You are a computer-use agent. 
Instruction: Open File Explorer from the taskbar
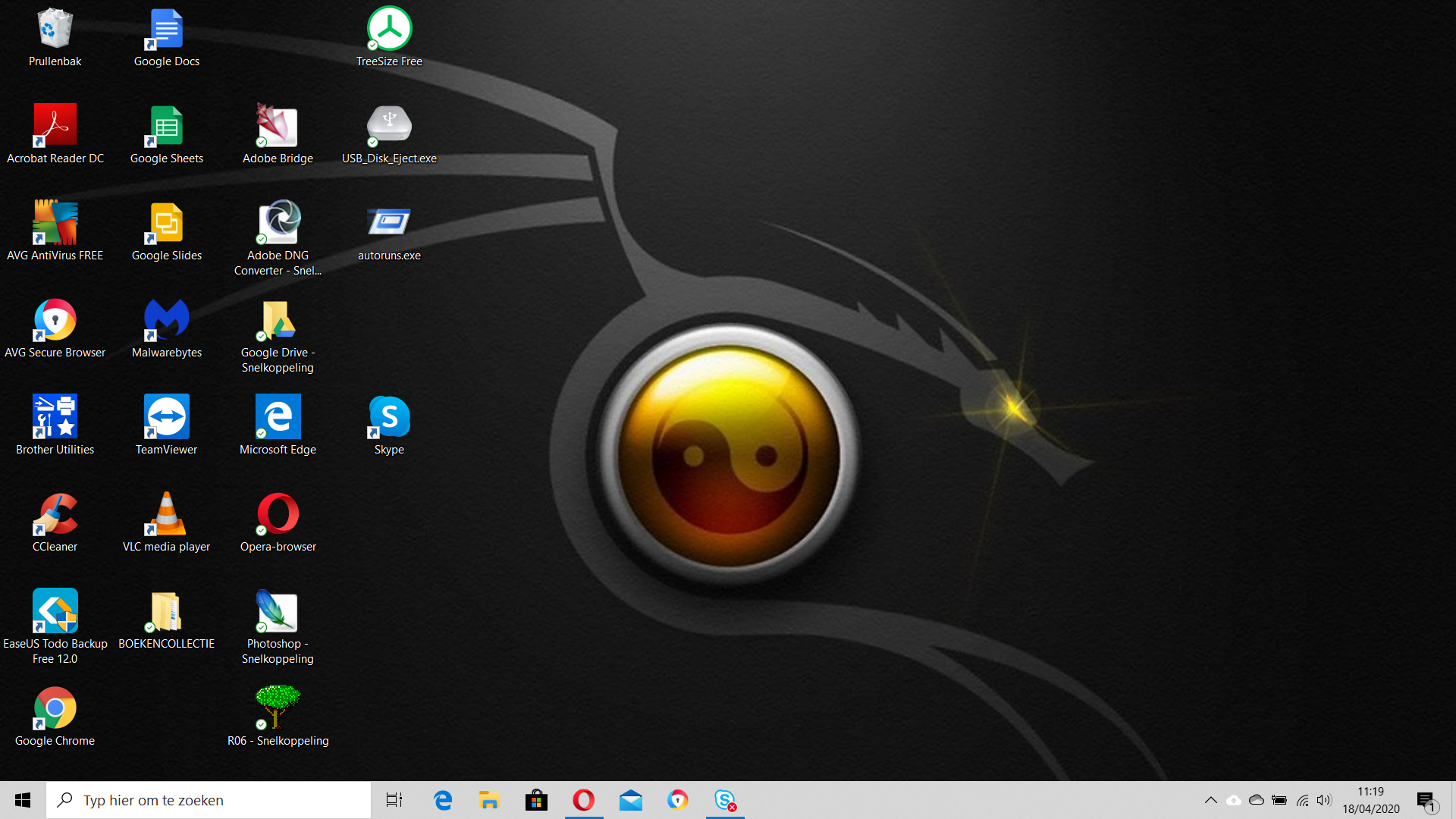(x=489, y=800)
